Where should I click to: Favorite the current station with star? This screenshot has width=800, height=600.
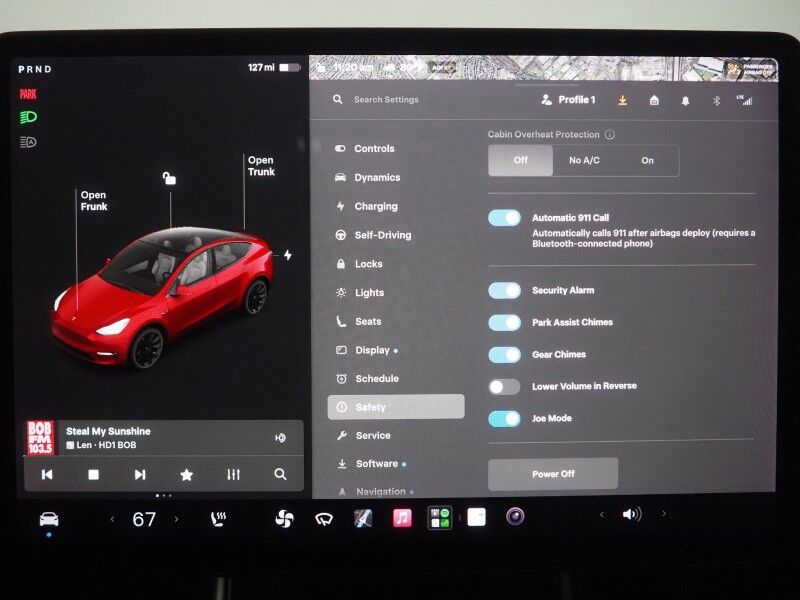pos(187,474)
